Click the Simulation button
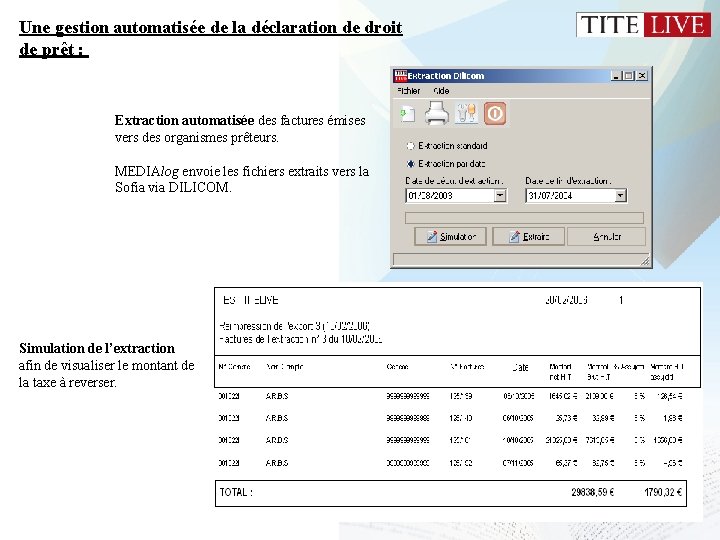This screenshot has width=720, height=540. tap(450, 236)
